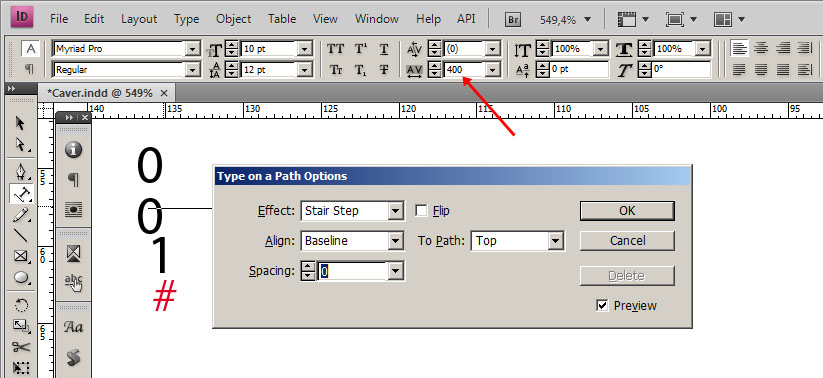
Task: Click the Go to Bridge Br button
Action: (513, 20)
